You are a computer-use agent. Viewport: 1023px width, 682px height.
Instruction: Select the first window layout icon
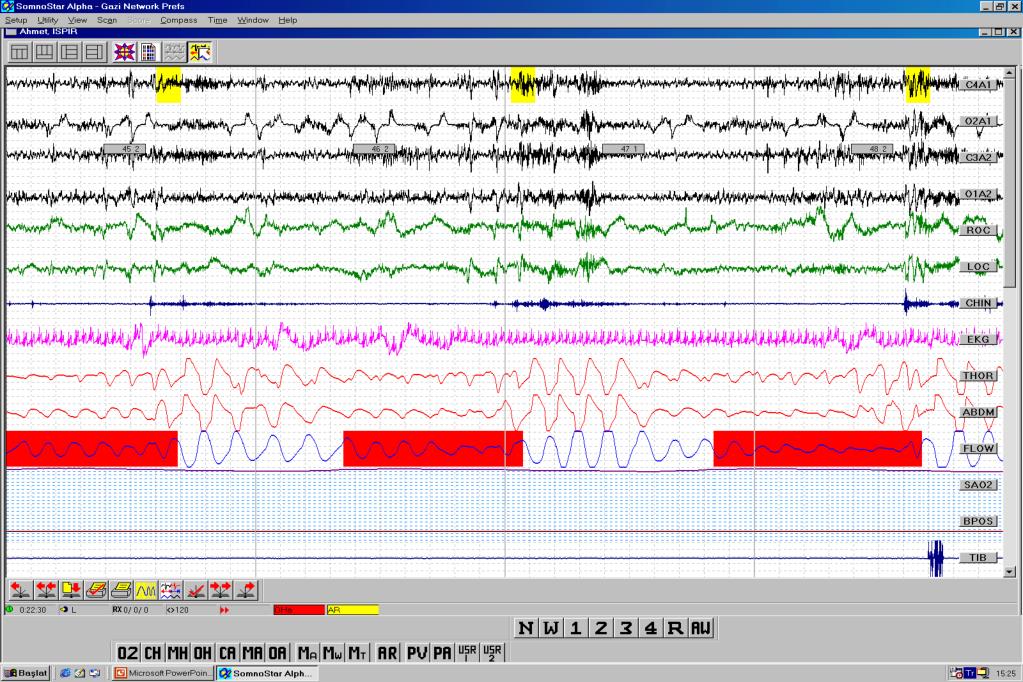point(20,52)
